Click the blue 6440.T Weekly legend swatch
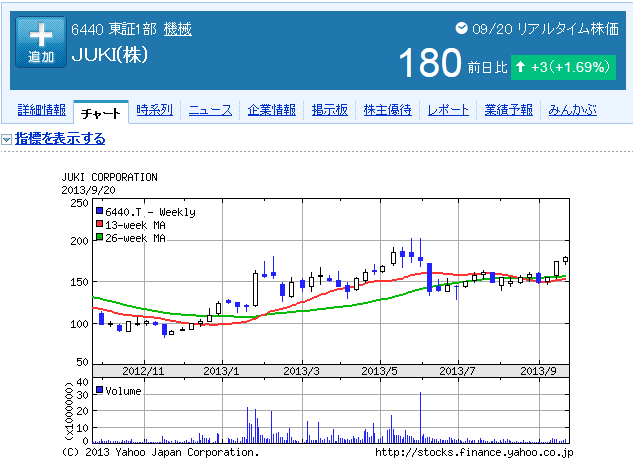Image resolution: width=633 pixels, height=462 pixels. (99, 211)
